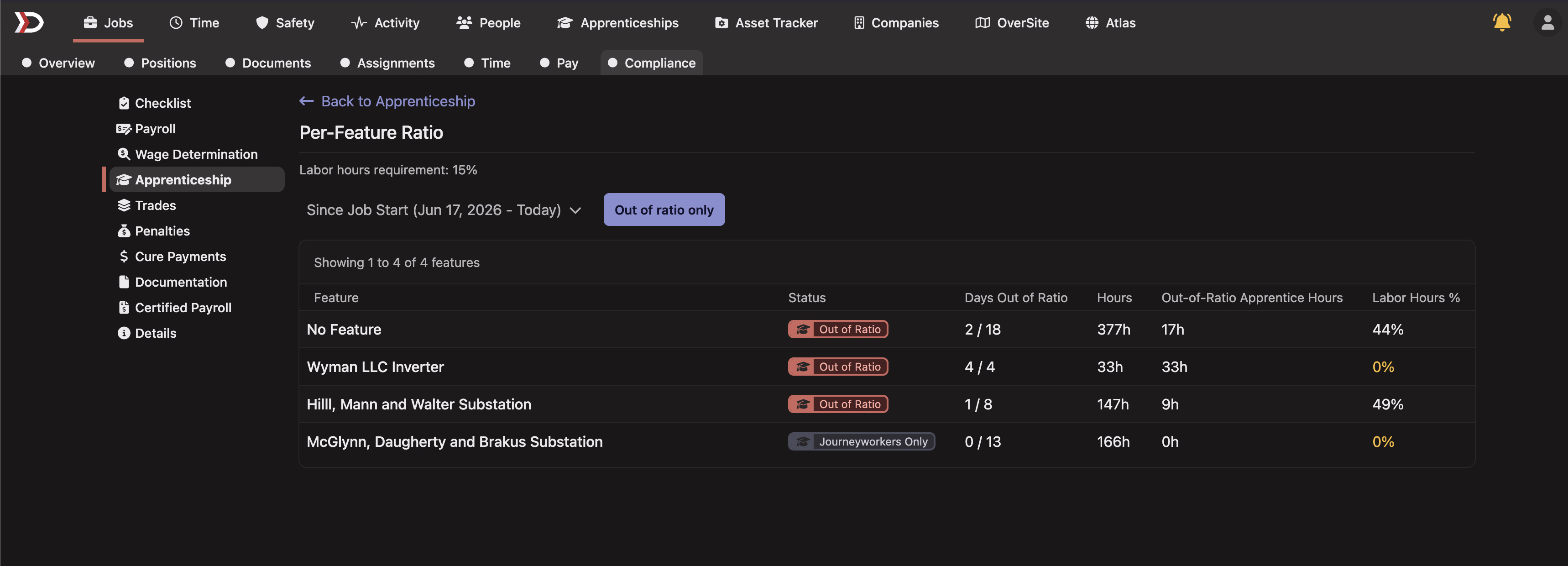Image resolution: width=1568 pixels, height=566 pixels.
Task: Click the money bag icon beside Penalties
Action: point(124,231)
